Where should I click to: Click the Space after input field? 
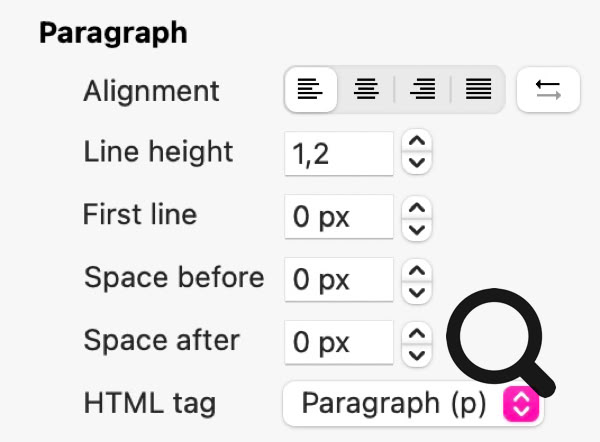point(339,343)
